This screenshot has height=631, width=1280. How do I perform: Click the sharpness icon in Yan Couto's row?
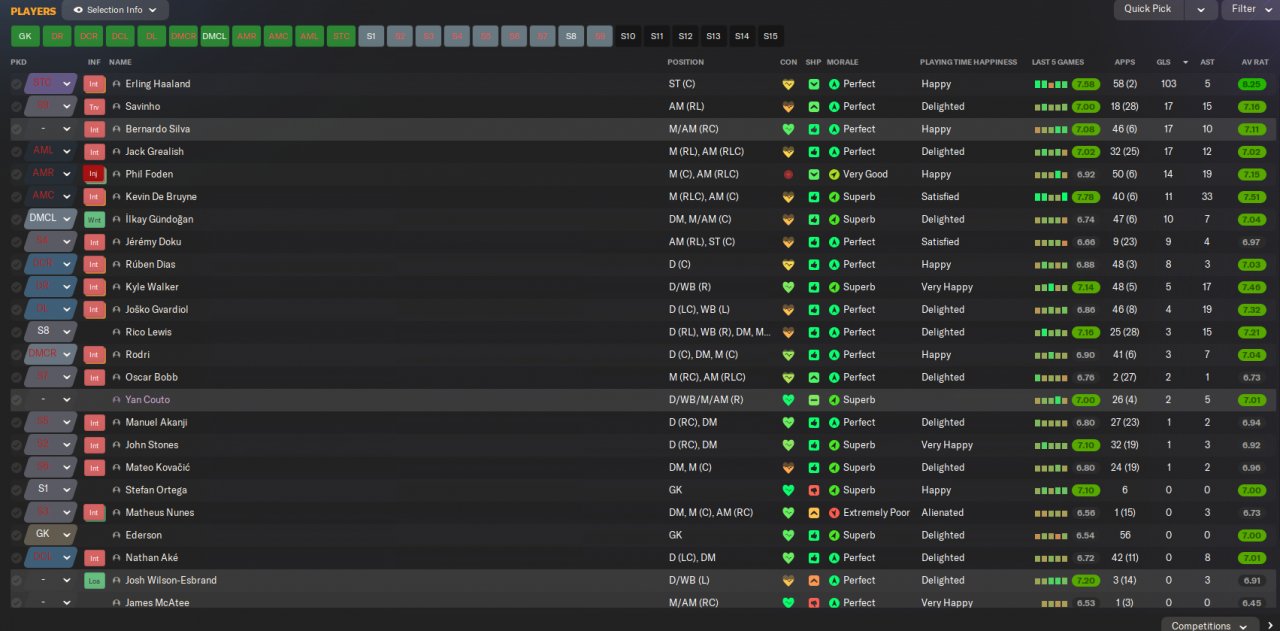tap(814, 400)
